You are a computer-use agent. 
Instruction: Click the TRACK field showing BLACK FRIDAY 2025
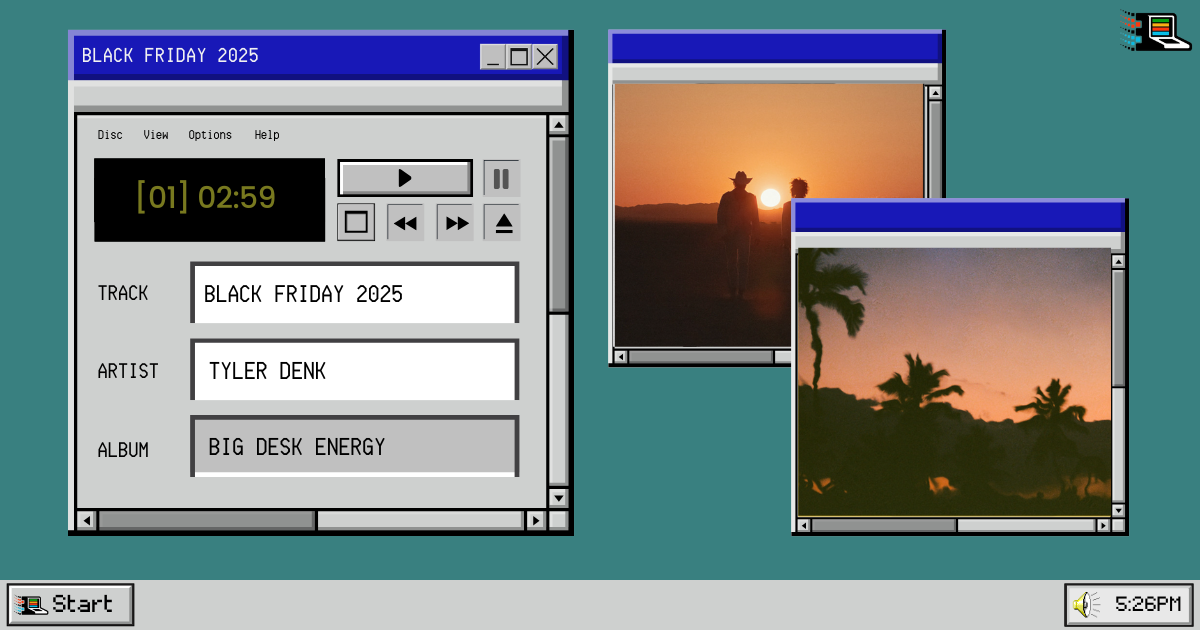click(355, 293)
